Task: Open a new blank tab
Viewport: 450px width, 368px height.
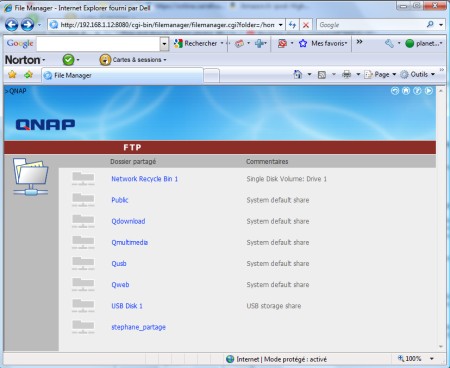Action: pyautogui.click(x=211, y=76)
